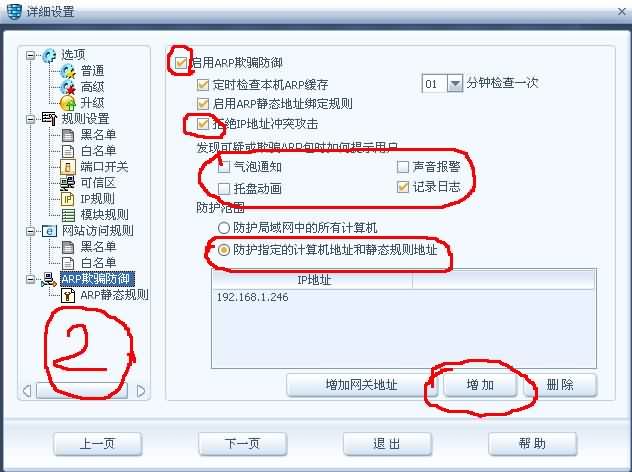Image resolution: width=632 pixels, height=472 pixels.
Task: Open the ARP静态规则 key icon
Action: click(x=68, y=295)
